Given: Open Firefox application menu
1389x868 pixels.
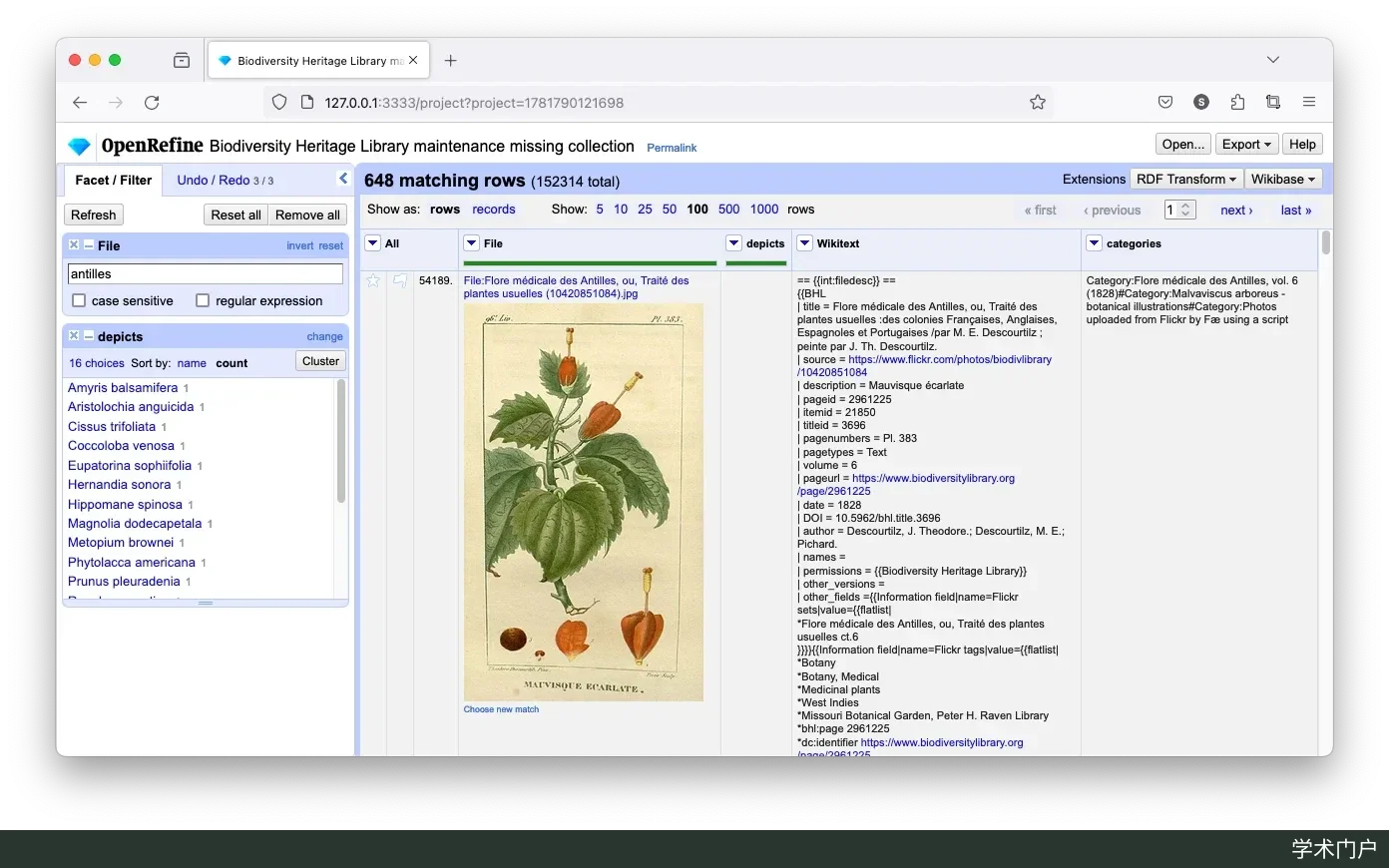Looking at the screenshot, I should pyautogui.click(x=1309, y=103).
